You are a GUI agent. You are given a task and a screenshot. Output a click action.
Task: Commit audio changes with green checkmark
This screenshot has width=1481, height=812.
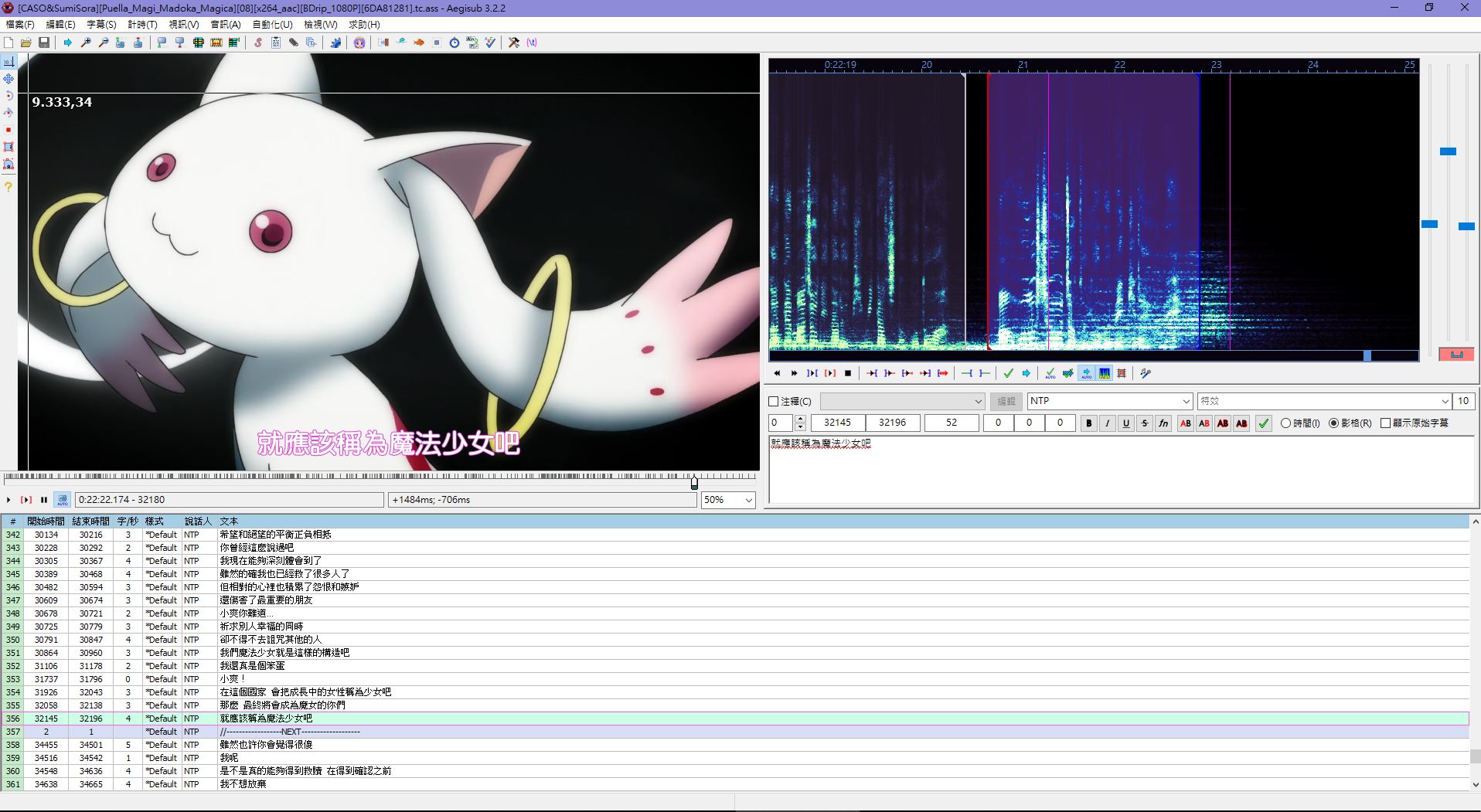(1009, 373)
